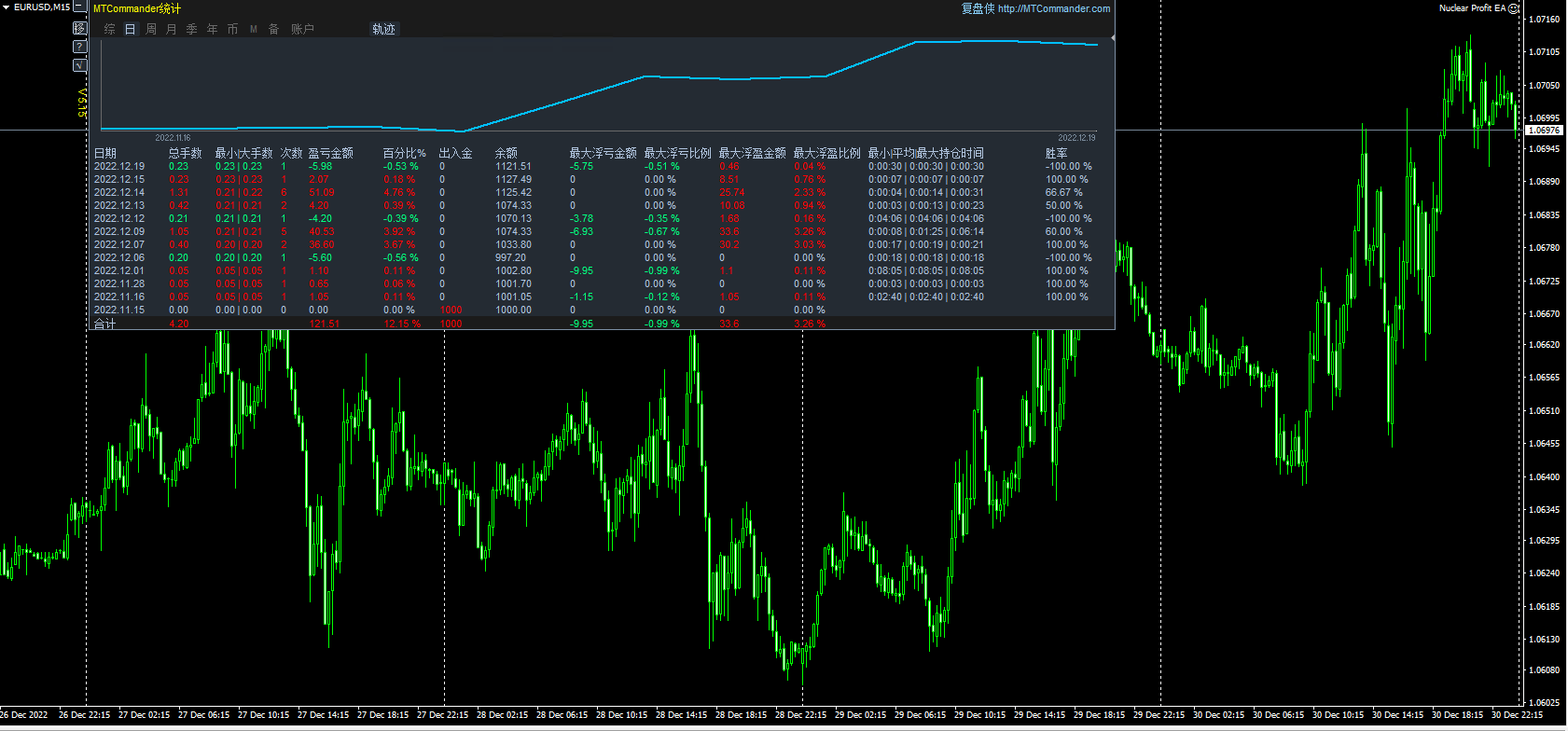This screenshot has height=731, width=1568.
Task: Open the '季' quarterly tab
Action: (192, 30)
